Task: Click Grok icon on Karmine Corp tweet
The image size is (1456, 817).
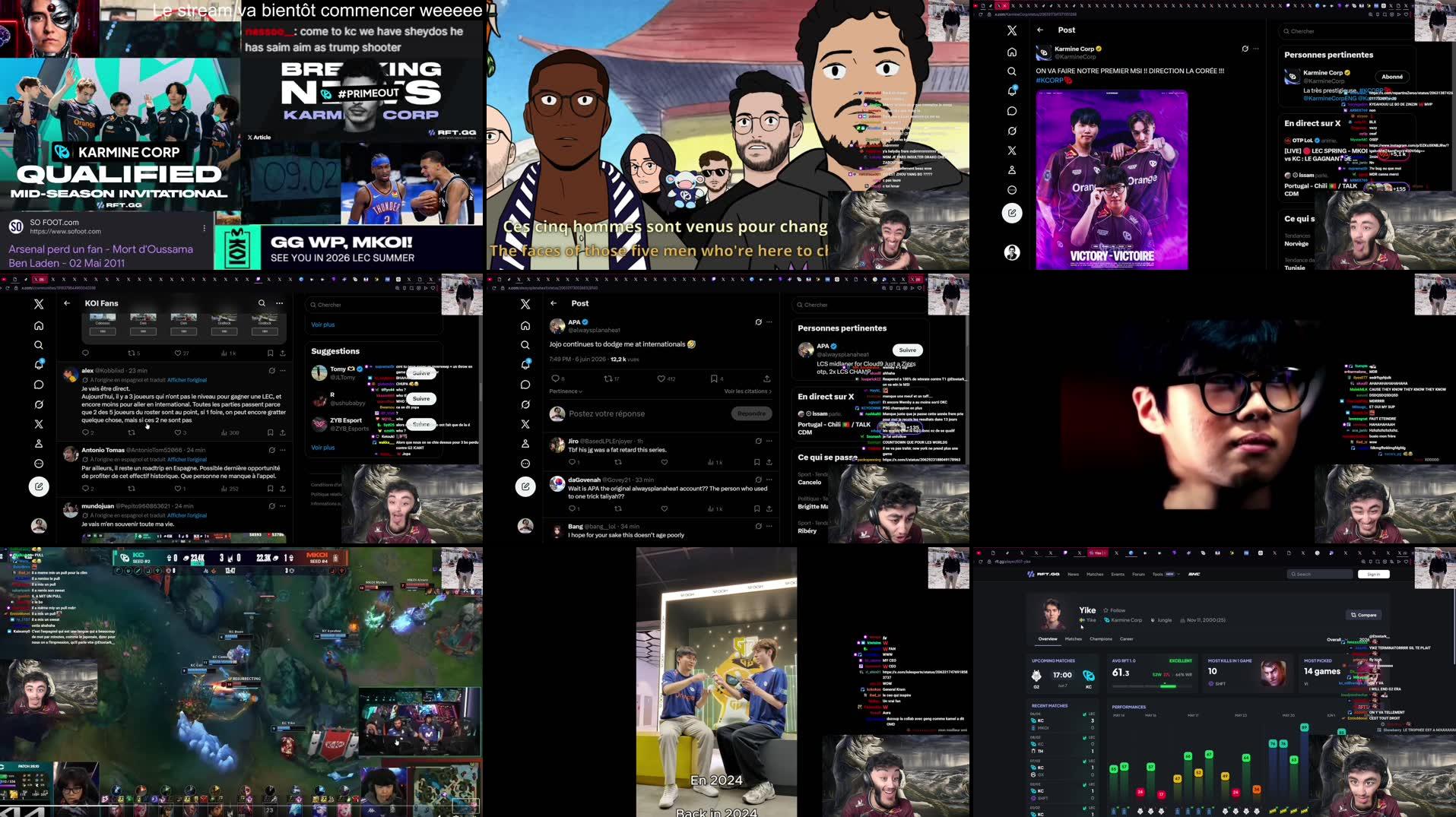Action: pyautogui.click(x=1245, y=49)
